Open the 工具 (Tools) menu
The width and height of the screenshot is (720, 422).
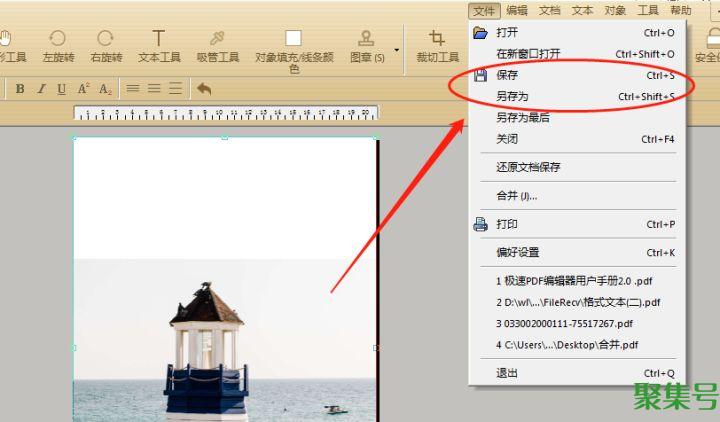(648, 10)
